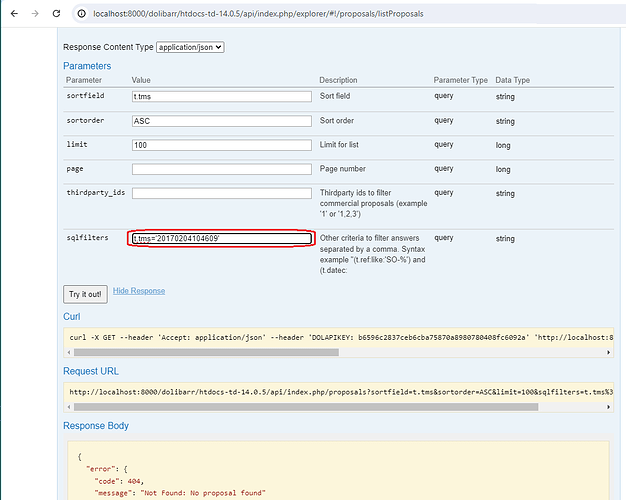
Task: Go back with the browser back arrow
Action: [14, 14]
